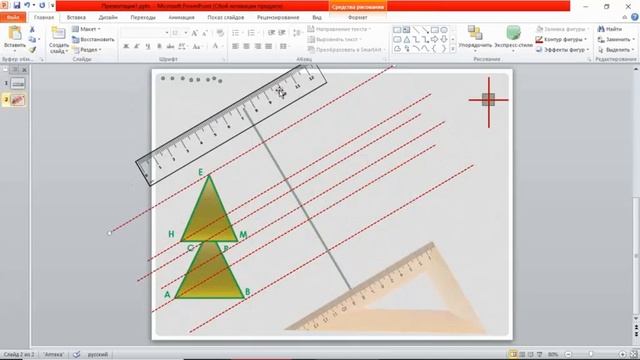Open the Drawing group dialog launcher
The width and height of the screenshot is (640, 360).
click(x=589, y=60)
